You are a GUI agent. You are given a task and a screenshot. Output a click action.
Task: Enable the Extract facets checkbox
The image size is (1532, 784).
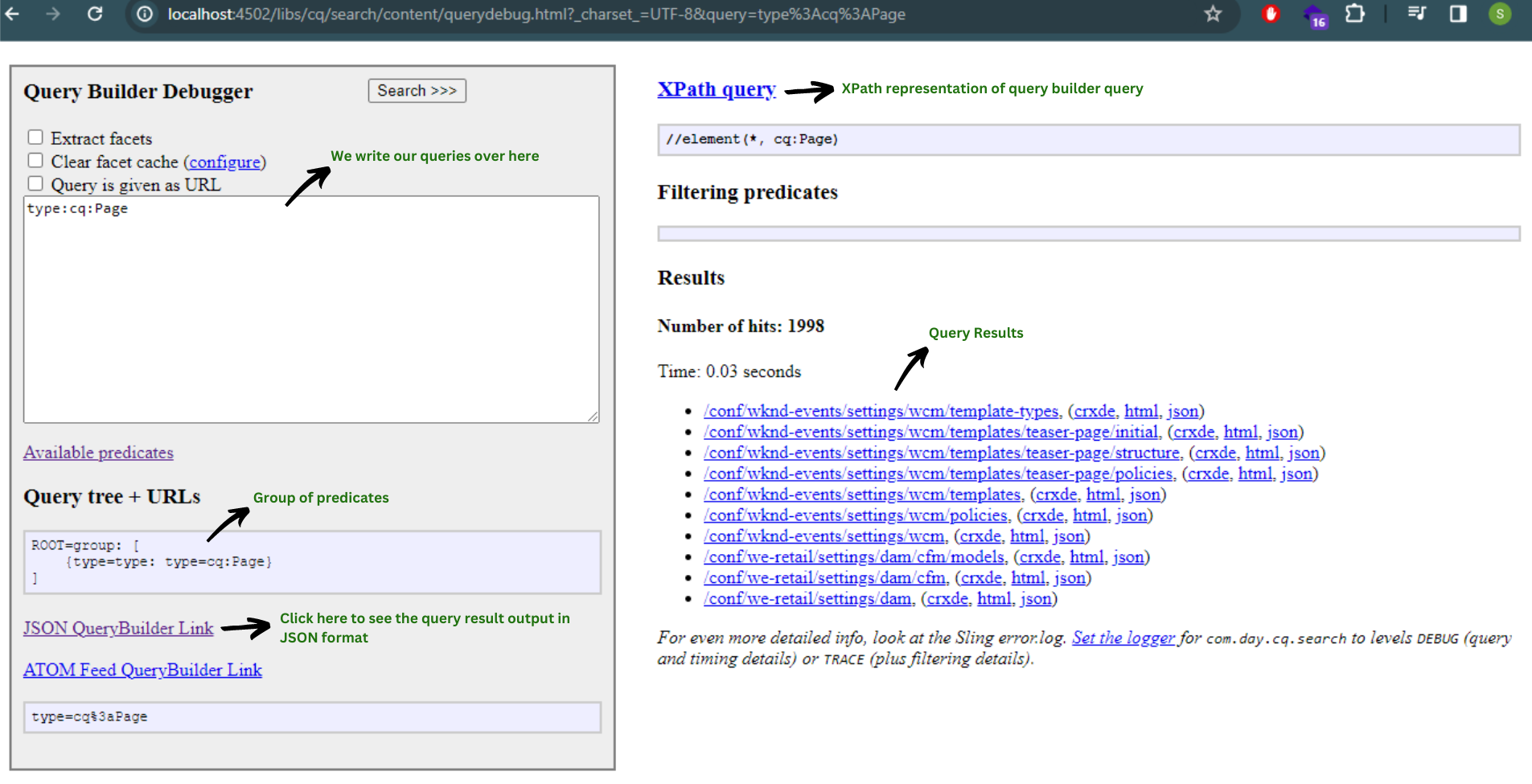click(x=35, y=137)
